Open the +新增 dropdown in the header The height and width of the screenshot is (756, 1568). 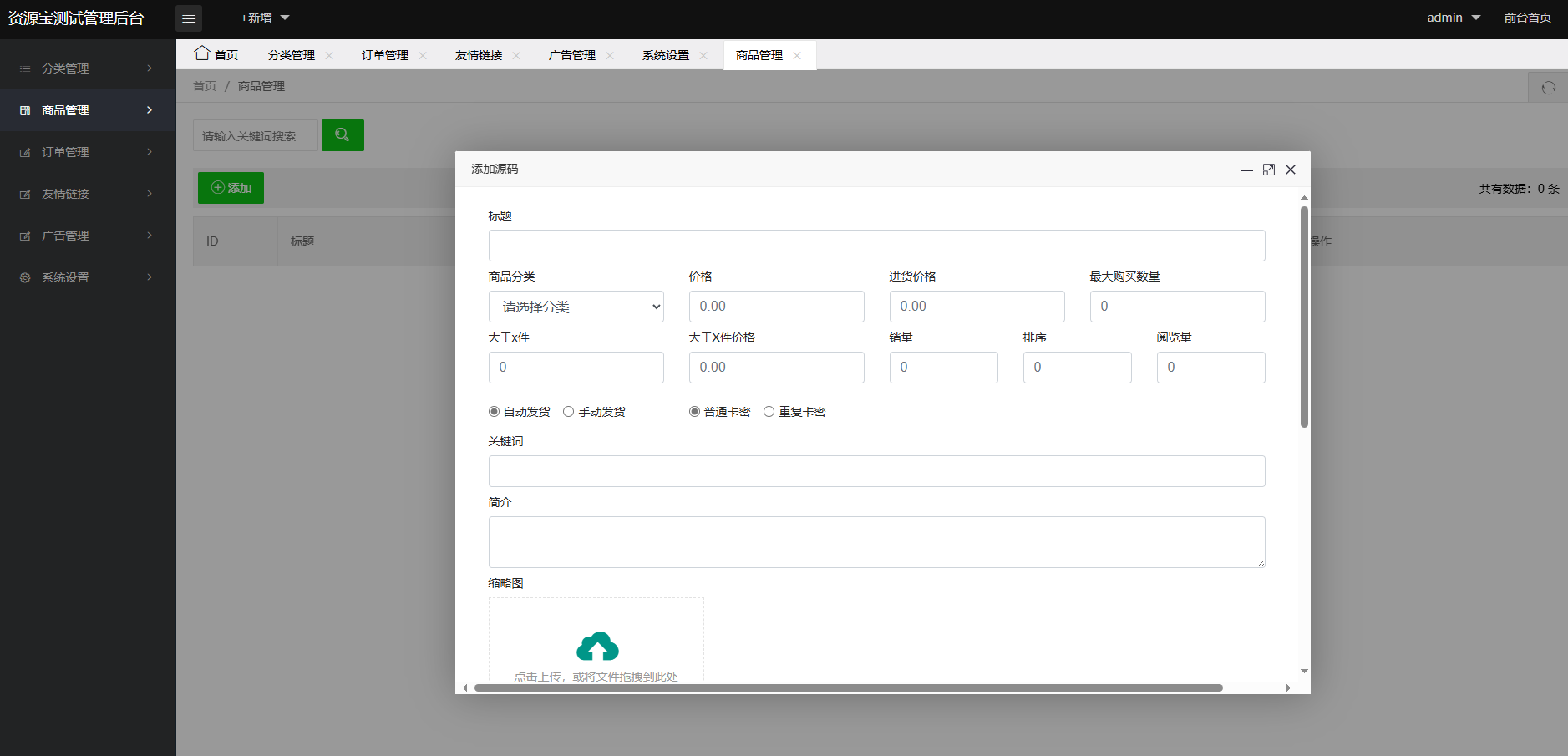click(264, 18)
